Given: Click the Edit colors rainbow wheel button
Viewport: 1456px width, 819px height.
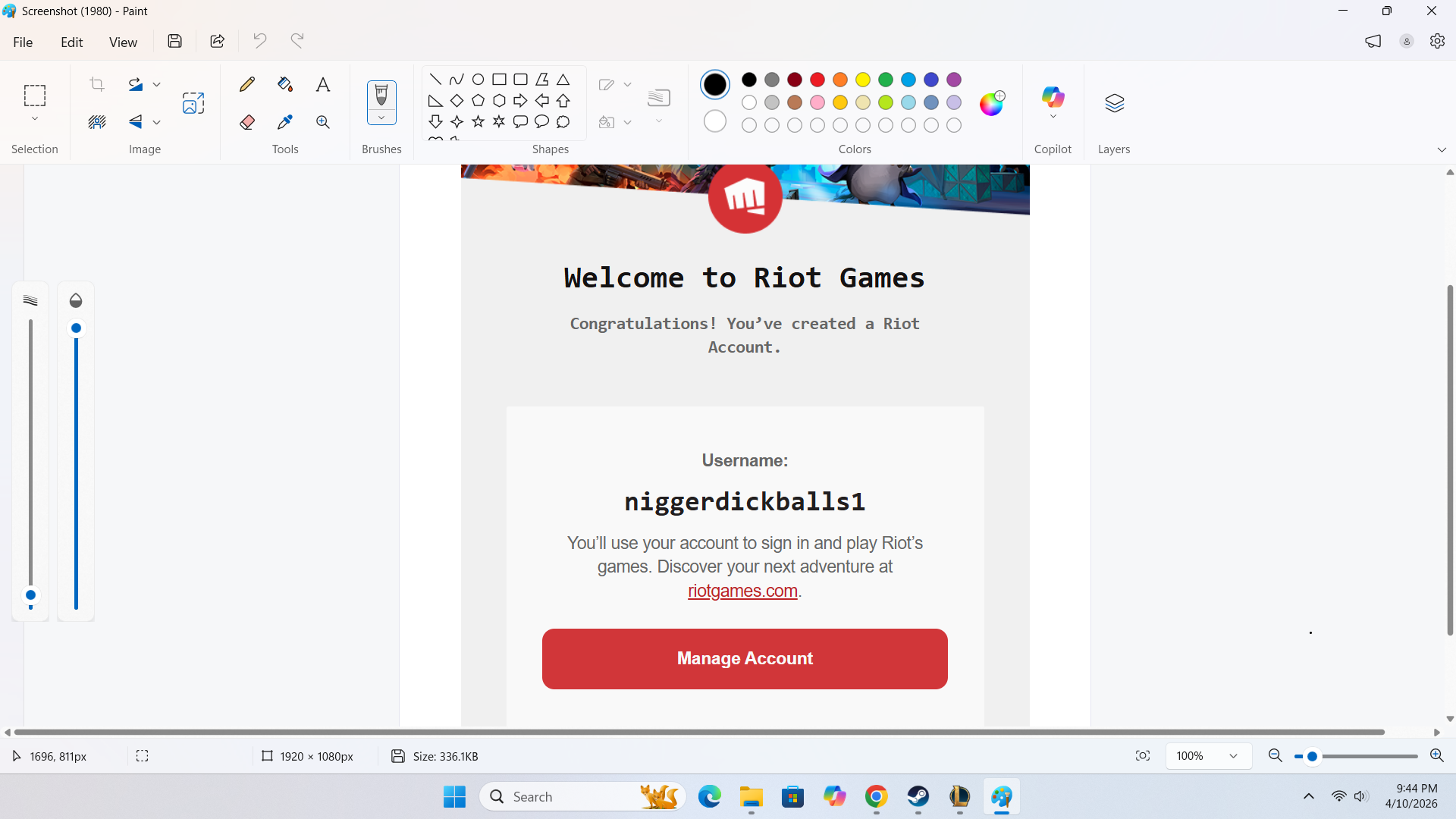Looking at the screenshot, I should [991, 103].
